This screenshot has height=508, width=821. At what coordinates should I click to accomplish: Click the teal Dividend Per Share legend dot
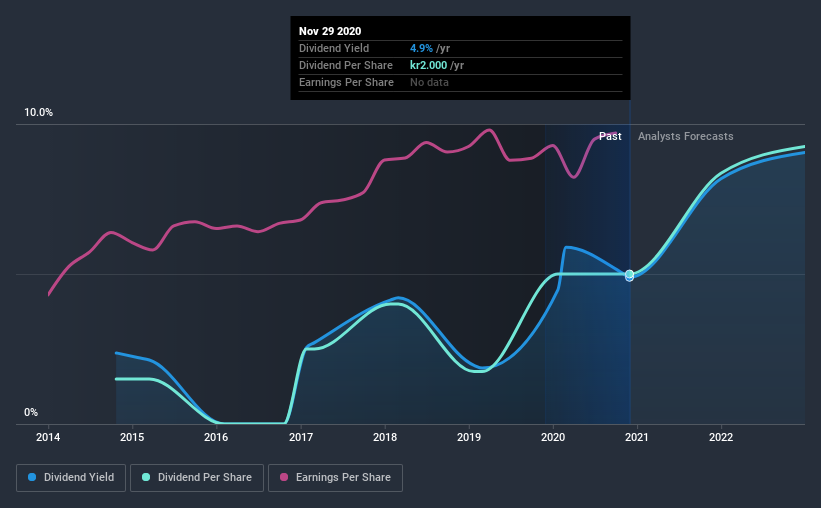(x=146, y=477)
